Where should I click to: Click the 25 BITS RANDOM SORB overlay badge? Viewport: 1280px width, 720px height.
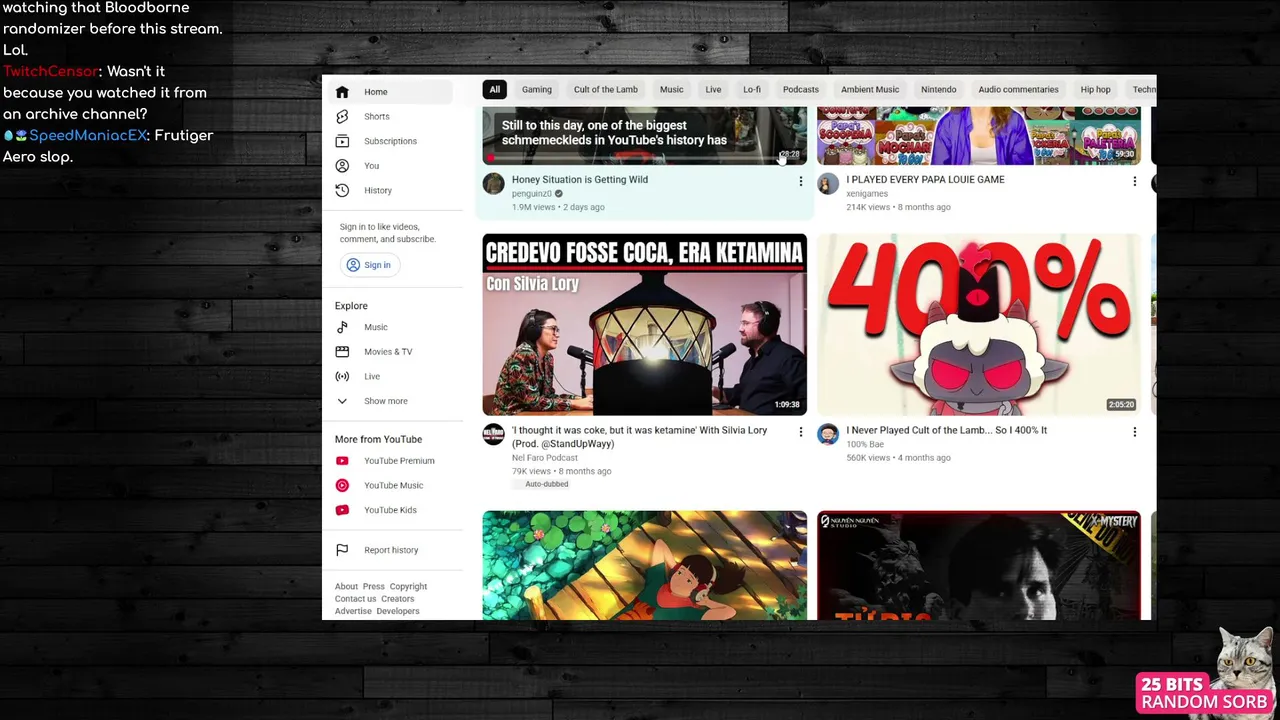coord(1204,693)
